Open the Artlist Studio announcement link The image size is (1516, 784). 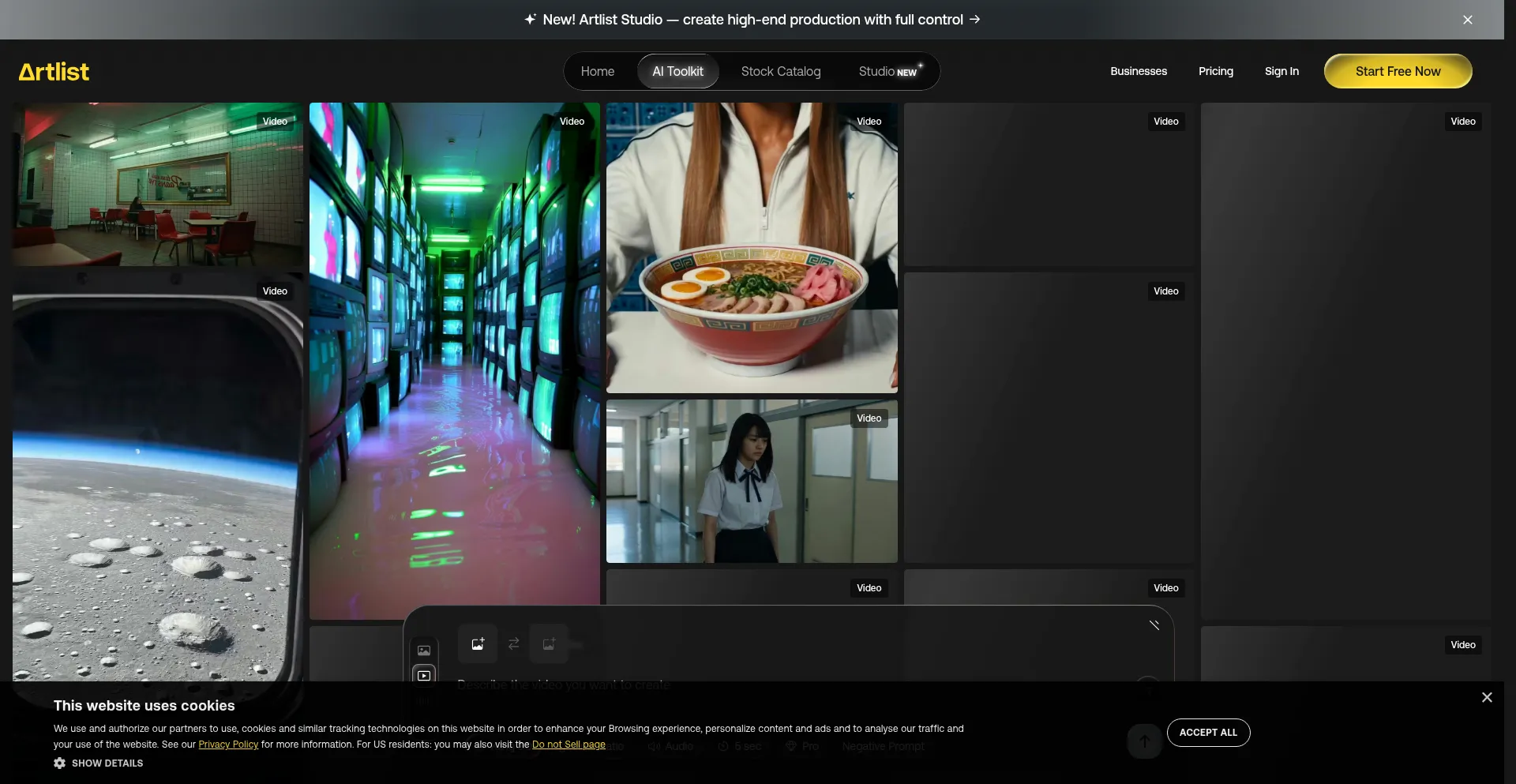(752, 20)
